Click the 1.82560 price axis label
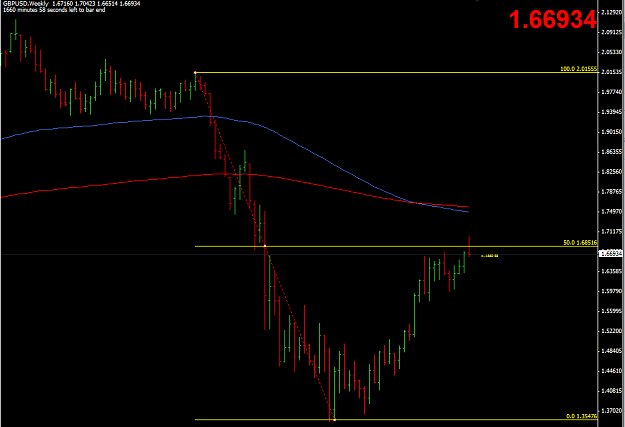 (x=611, y=172)
